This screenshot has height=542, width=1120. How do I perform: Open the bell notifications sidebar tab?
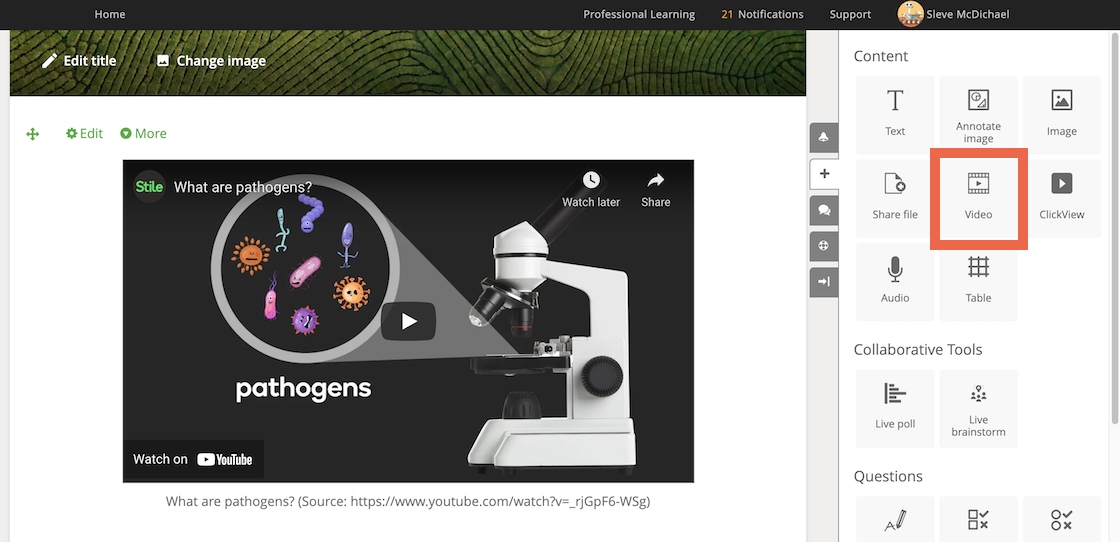824,137
